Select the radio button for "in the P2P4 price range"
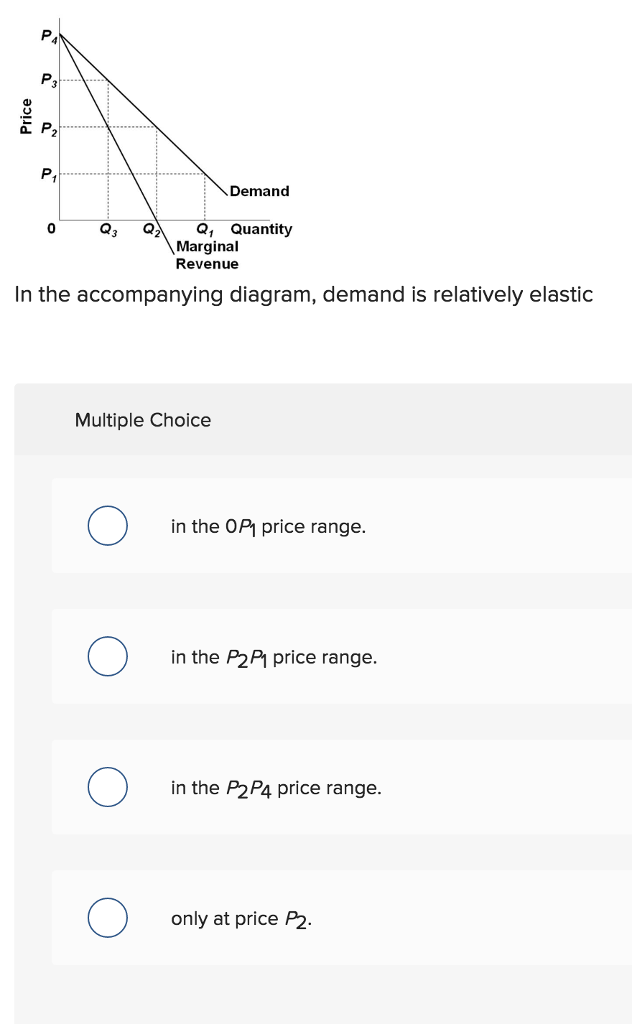 (x=107, y=787)
